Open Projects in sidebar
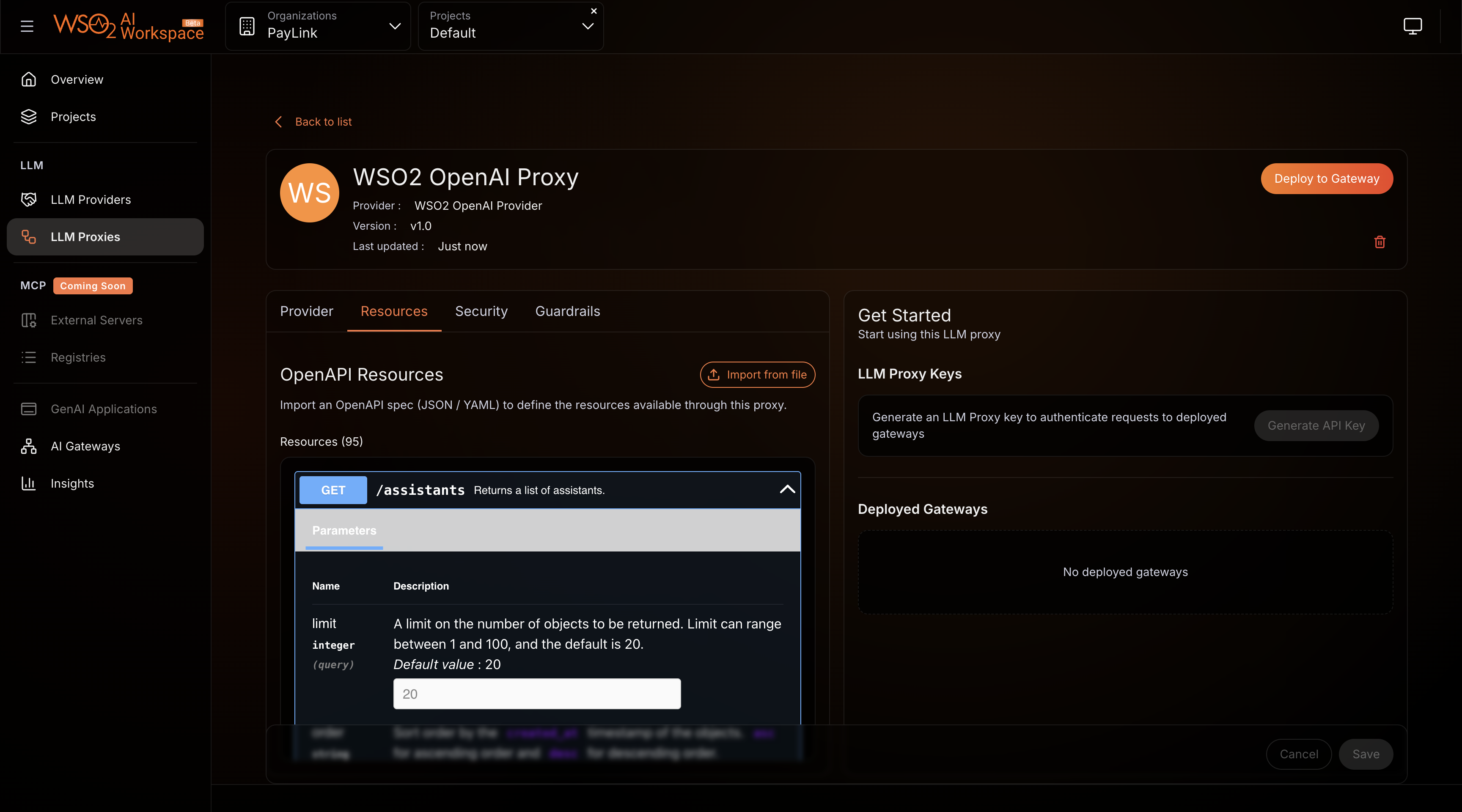The width and height of the screenshot is (1462, 812). (x=73, y=117)
